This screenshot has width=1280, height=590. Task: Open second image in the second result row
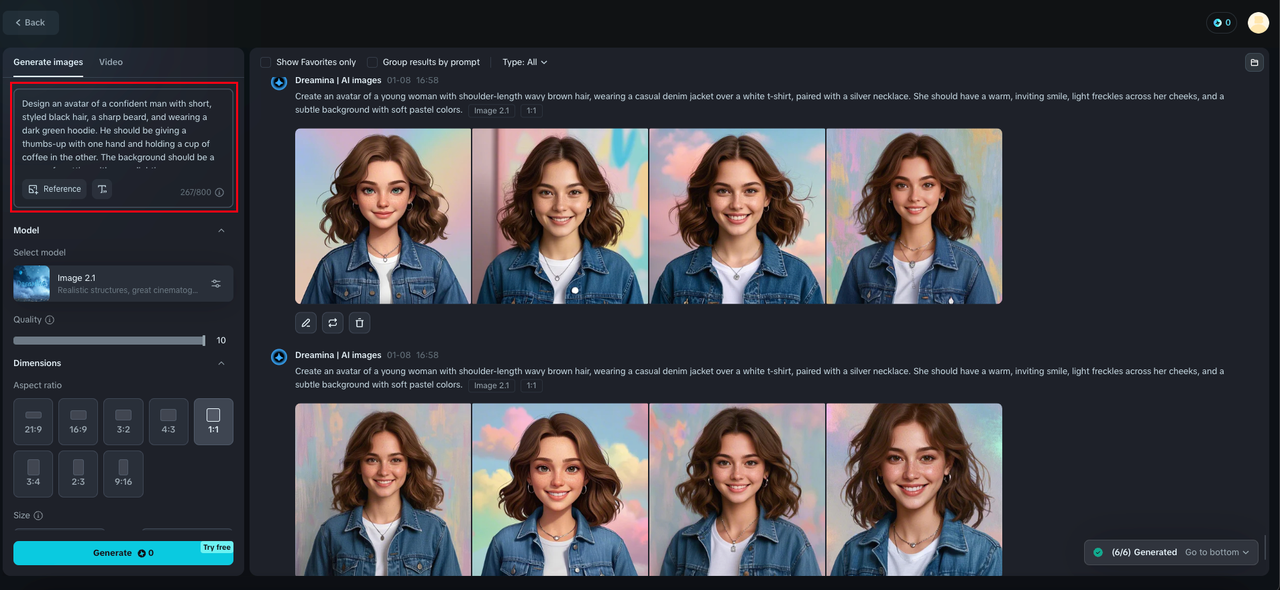(x=560, y=489)
